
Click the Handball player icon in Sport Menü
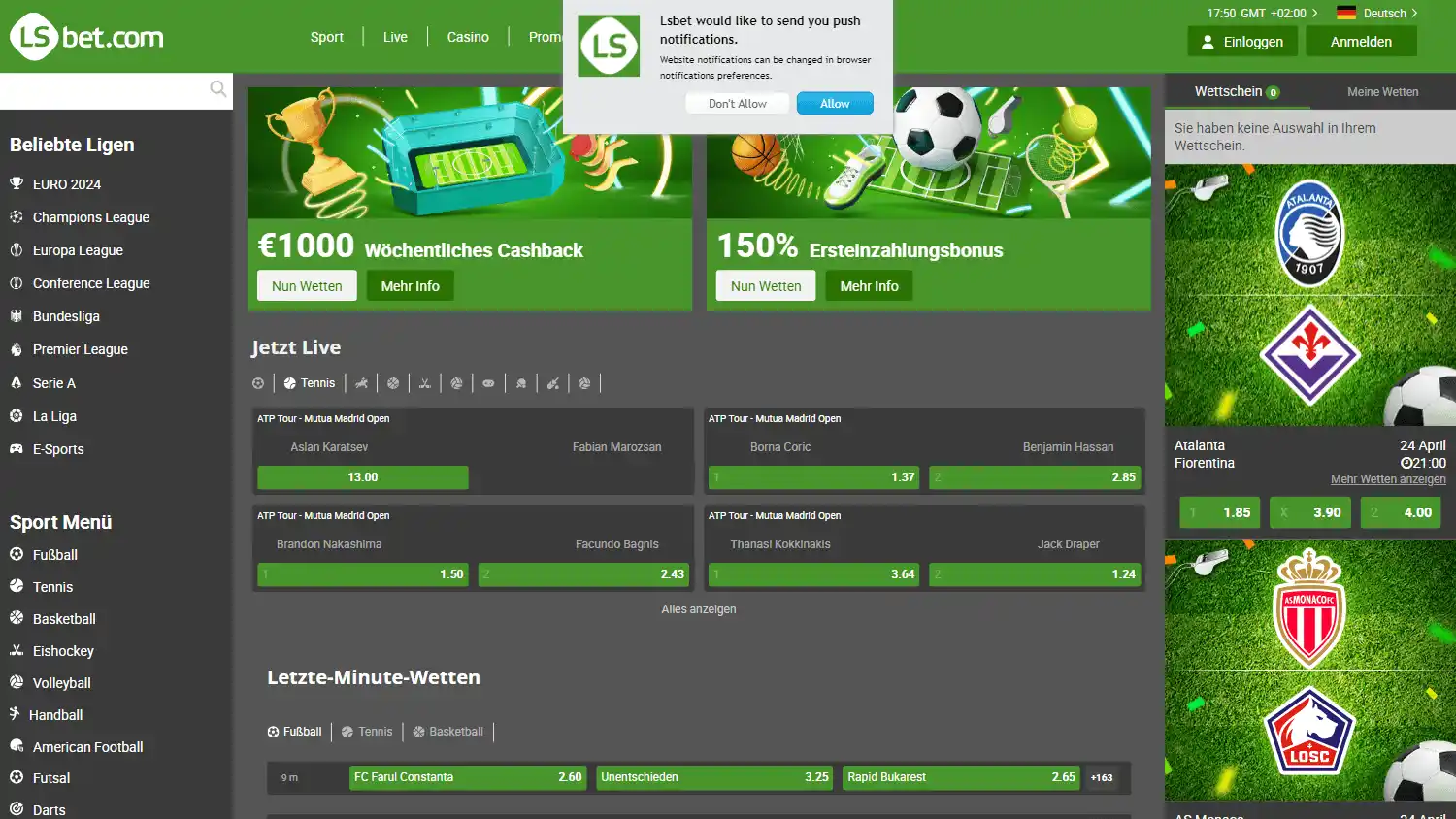click(15, 714)
